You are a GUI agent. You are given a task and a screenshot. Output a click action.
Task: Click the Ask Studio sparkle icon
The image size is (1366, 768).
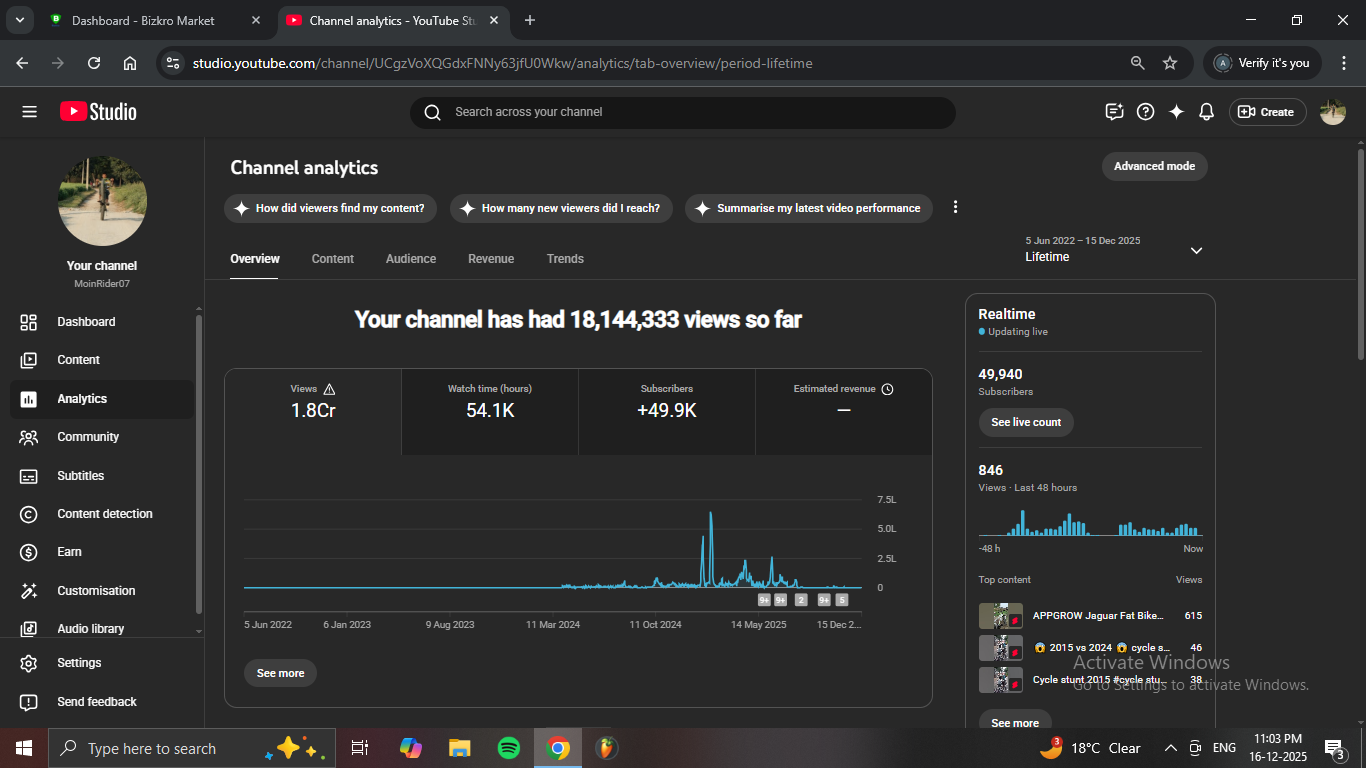1176,112
